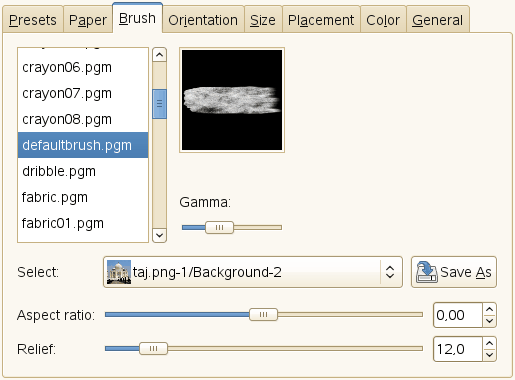
Task: Click the brush list scrollbar handle
Action: pos(159,104)
